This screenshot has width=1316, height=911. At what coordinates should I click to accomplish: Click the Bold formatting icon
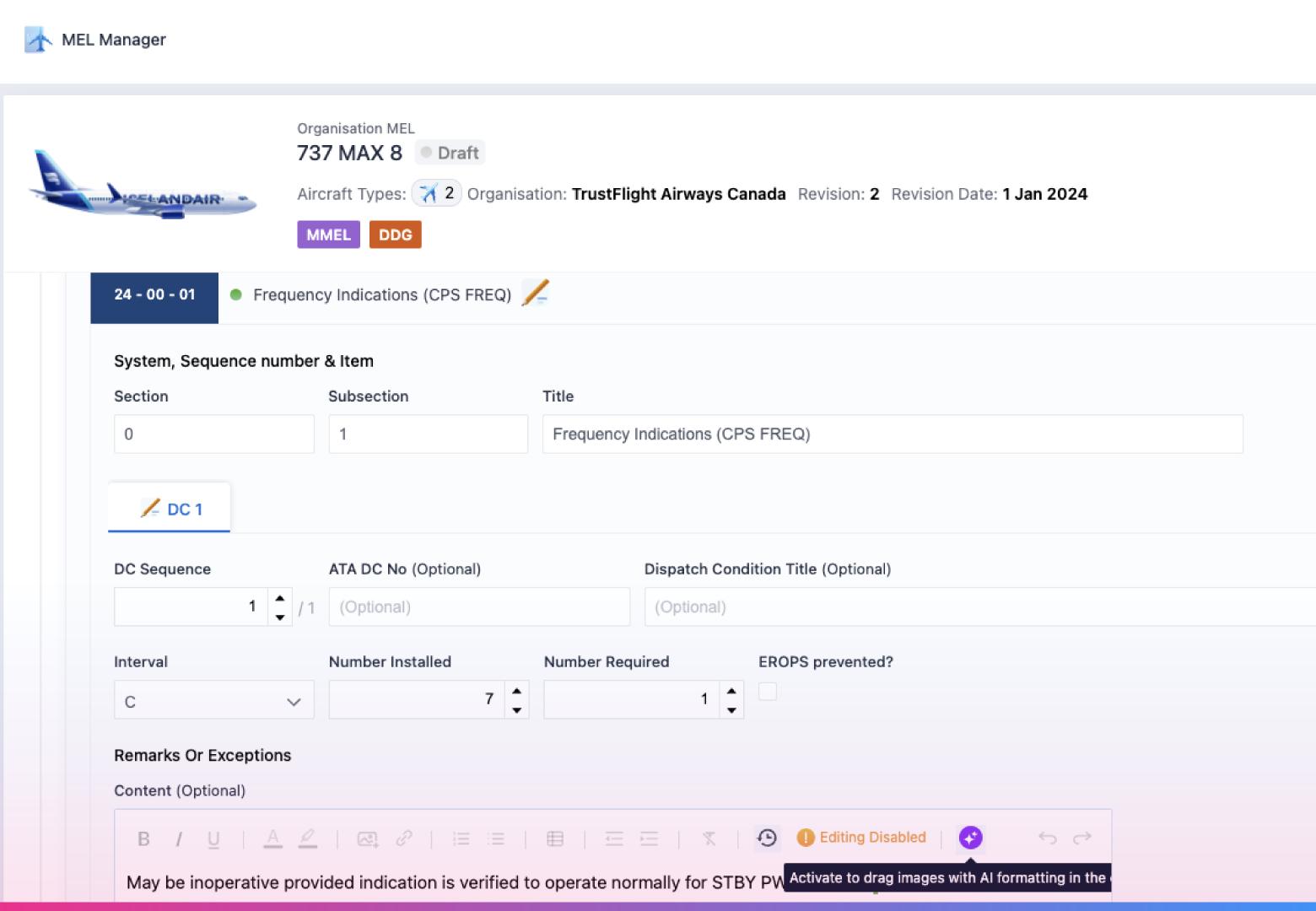pyautogui.click(x=143, y=838)
